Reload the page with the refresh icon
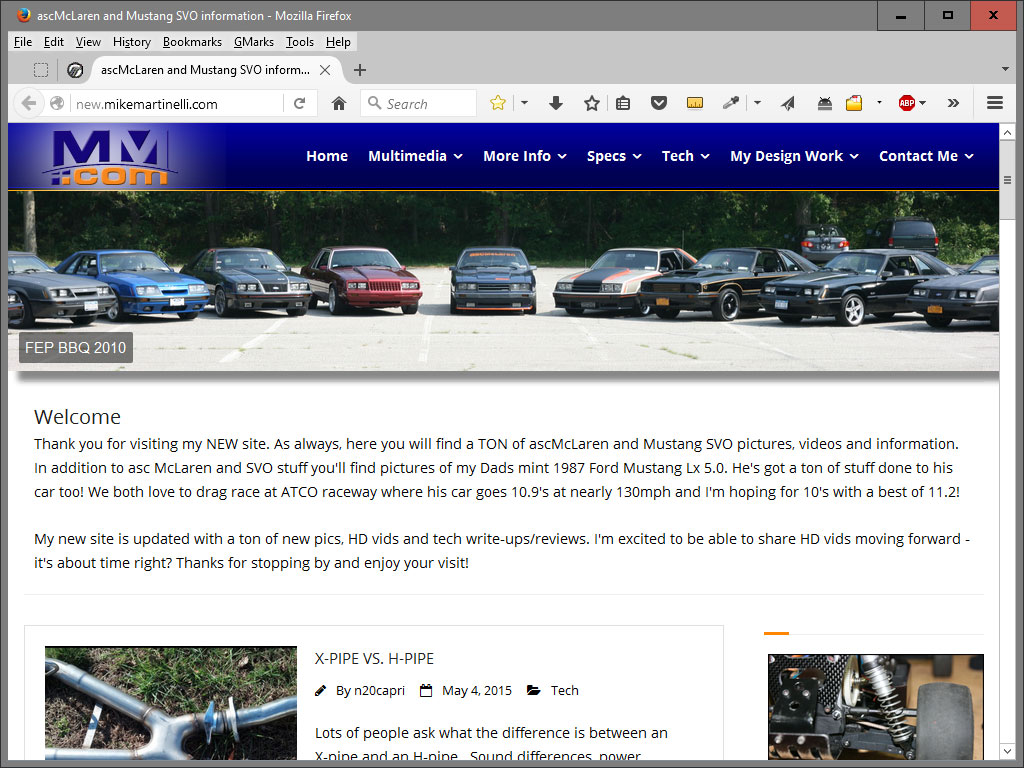Image resolution: width=1024 pixels, height=768 pixels. pos(300,103)
